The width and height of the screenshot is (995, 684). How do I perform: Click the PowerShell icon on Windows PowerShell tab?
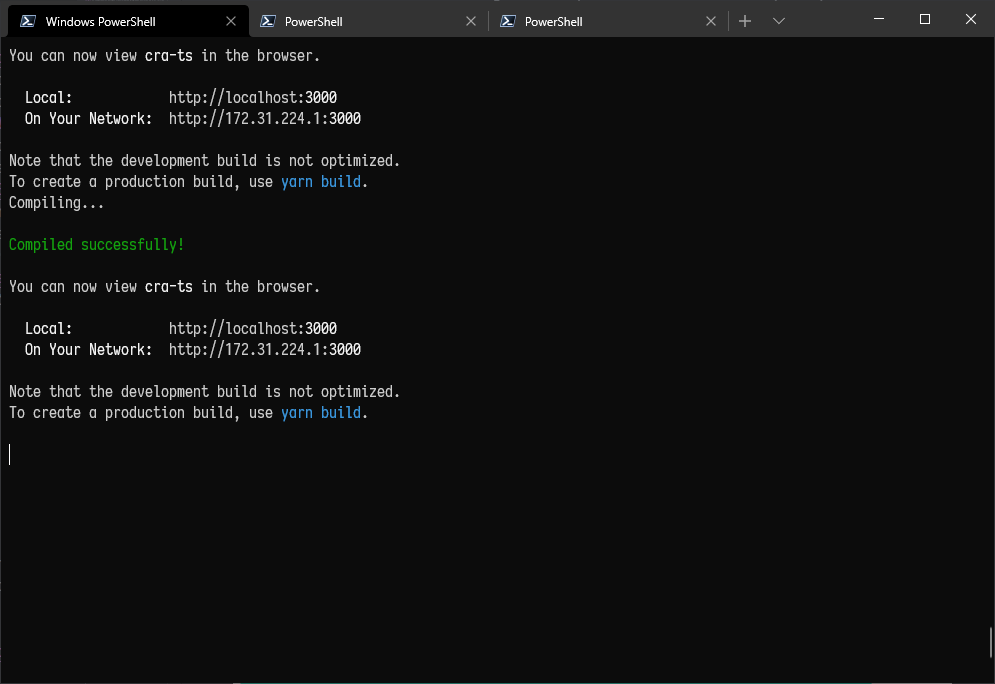coord(29,20)
